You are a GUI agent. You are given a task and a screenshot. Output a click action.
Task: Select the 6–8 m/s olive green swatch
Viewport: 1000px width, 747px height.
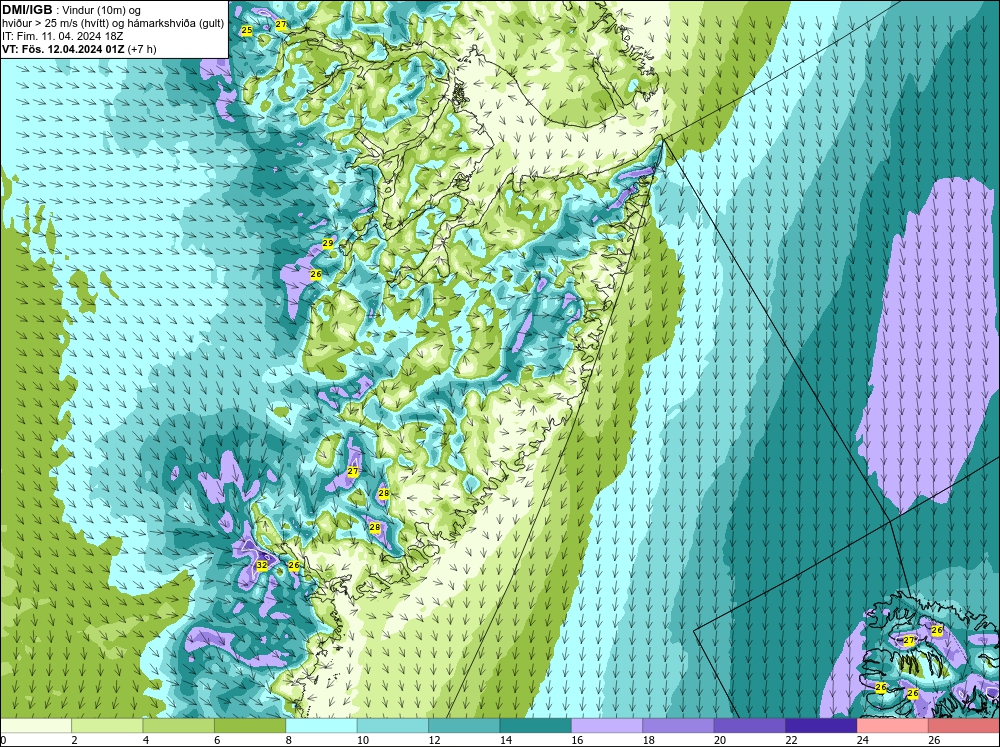click(x=250, y=726)
